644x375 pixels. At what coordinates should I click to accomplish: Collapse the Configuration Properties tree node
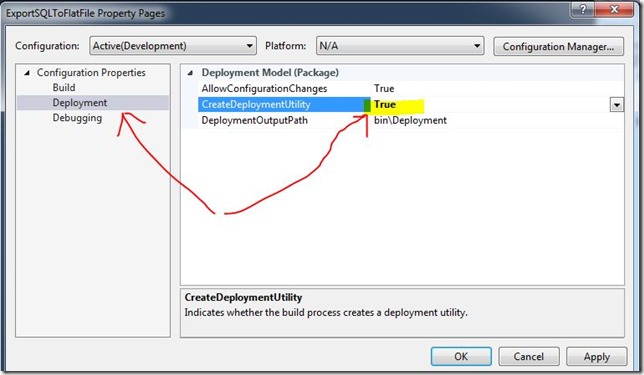pyautogui.click(x=27, y=73)
